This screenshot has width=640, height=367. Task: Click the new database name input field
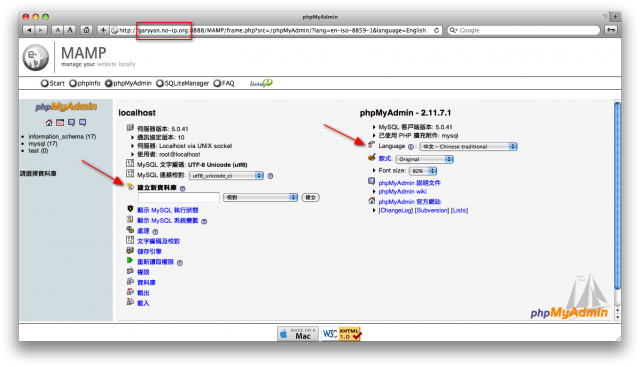point(179,198)
